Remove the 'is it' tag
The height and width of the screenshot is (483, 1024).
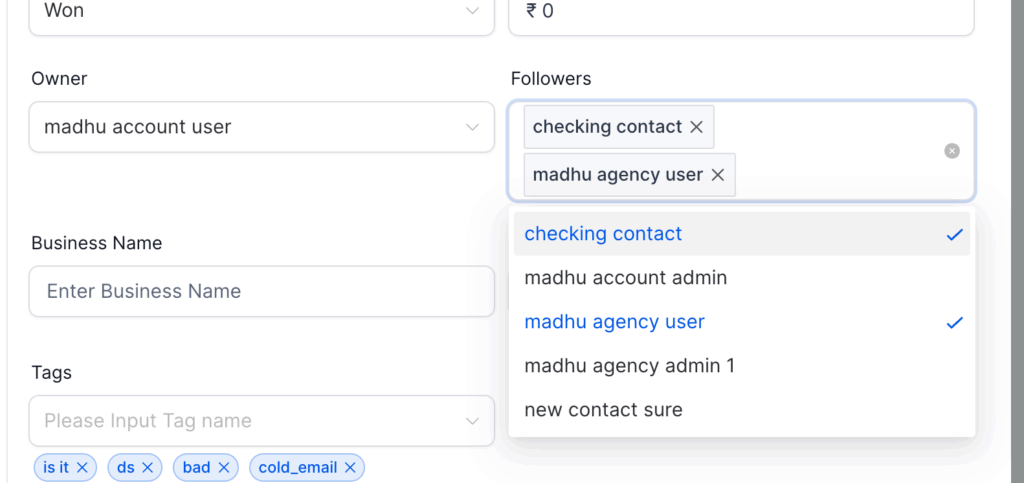(x=83, y=467)
